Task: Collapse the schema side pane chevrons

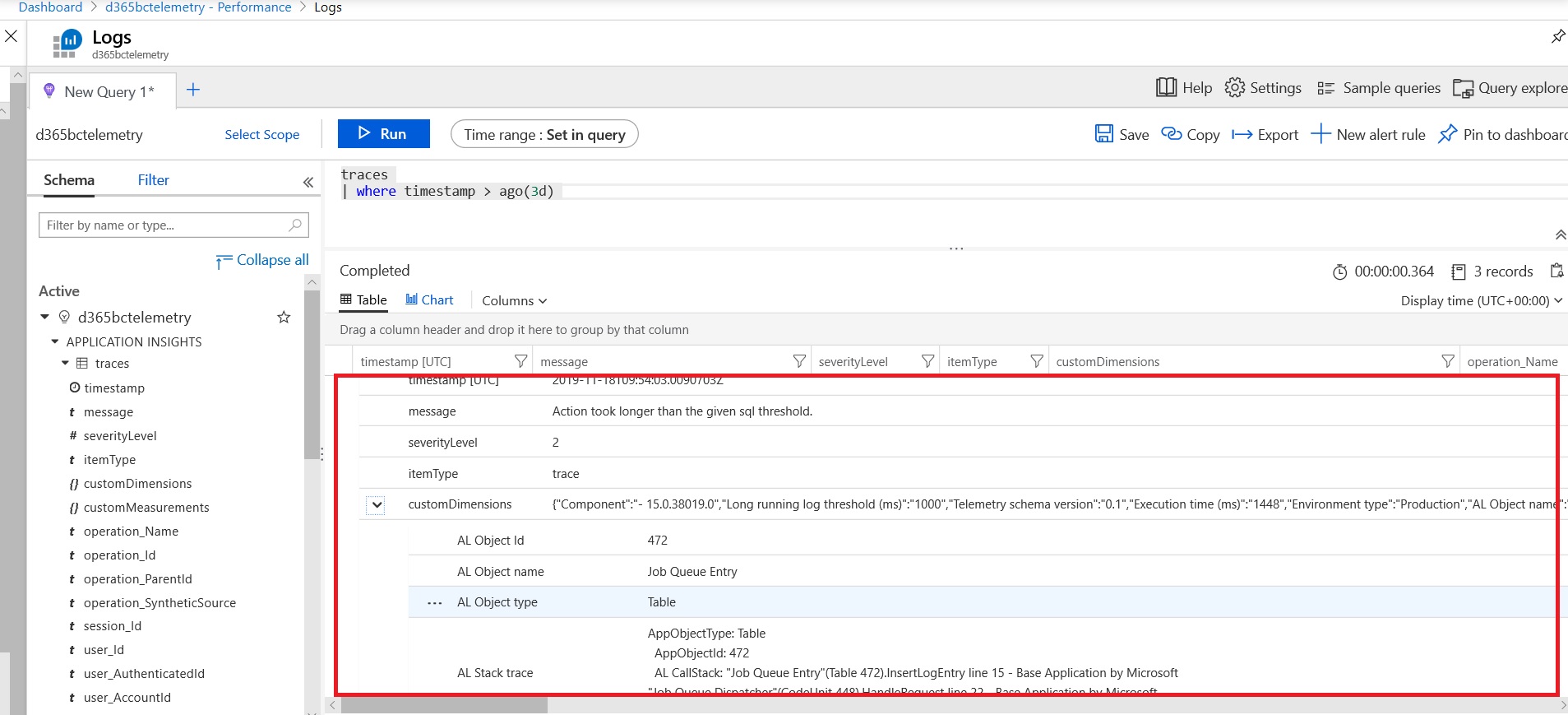Action: pyautogui.click(x=308, y=182)
